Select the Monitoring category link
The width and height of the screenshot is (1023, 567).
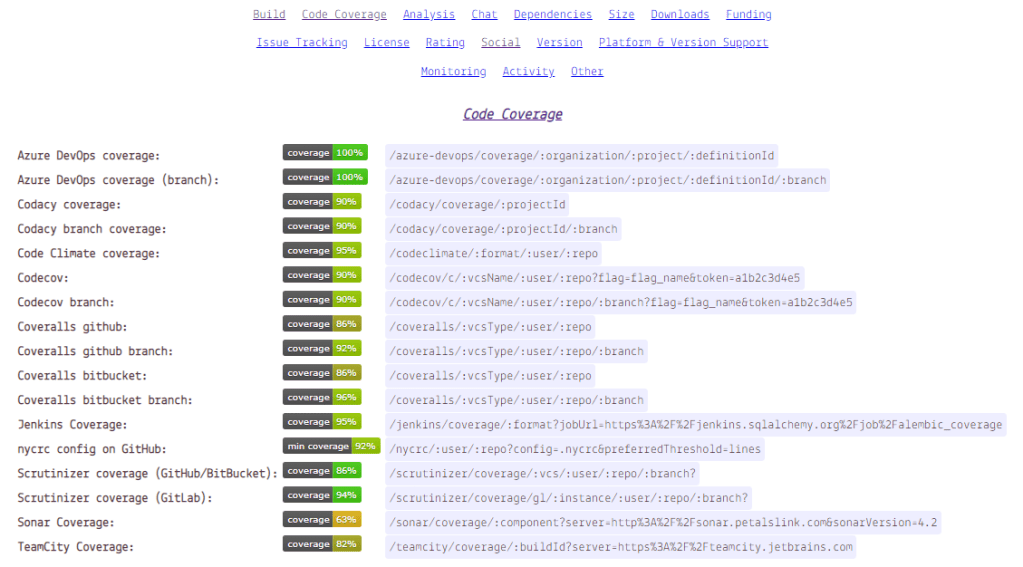(453, 72)
